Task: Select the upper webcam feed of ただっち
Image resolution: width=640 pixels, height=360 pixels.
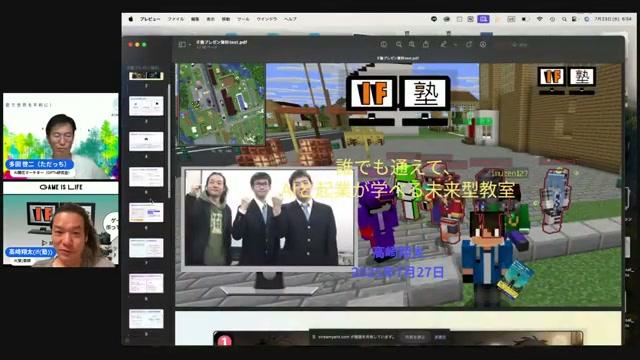Action: [61, 136]
